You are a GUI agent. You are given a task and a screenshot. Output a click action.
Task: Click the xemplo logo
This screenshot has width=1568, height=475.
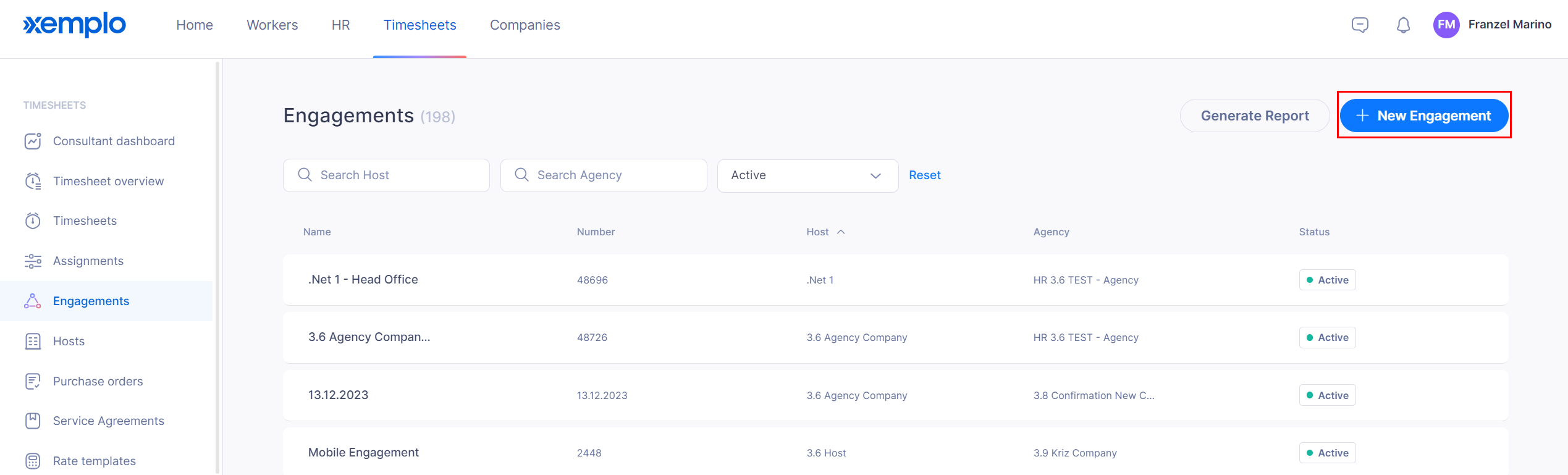(74, 25)
